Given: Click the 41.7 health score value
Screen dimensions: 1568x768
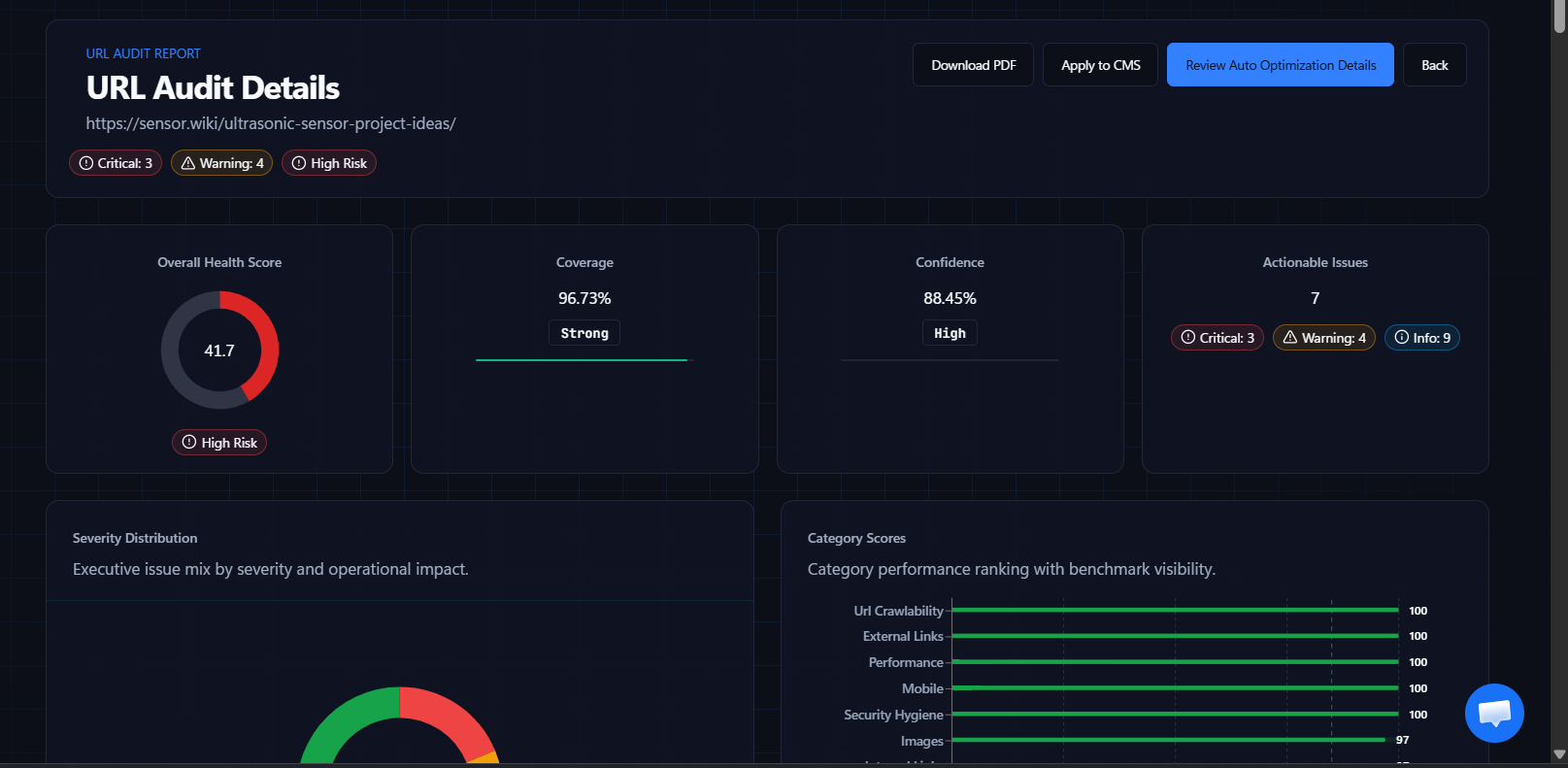Looking at the screenshot, I should tap(219, 351).
